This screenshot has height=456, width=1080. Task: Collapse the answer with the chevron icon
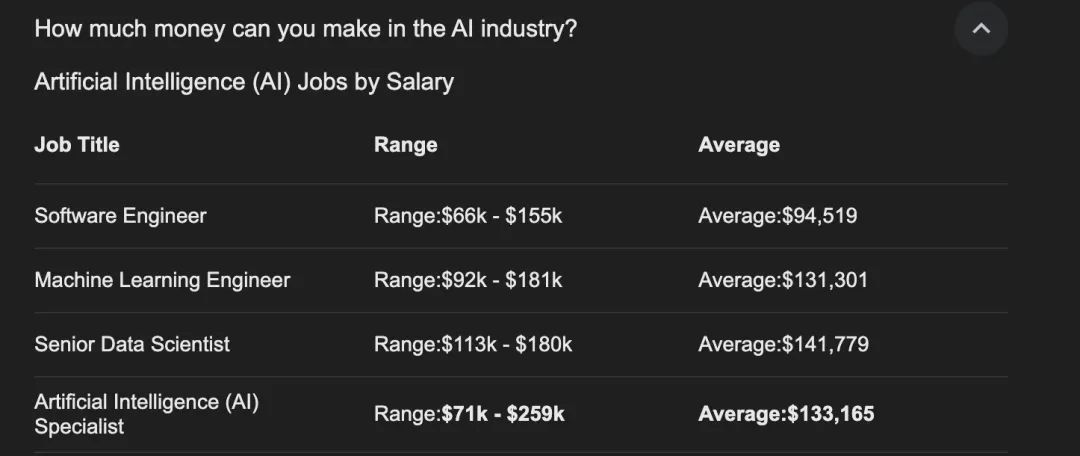click(981, 29)
